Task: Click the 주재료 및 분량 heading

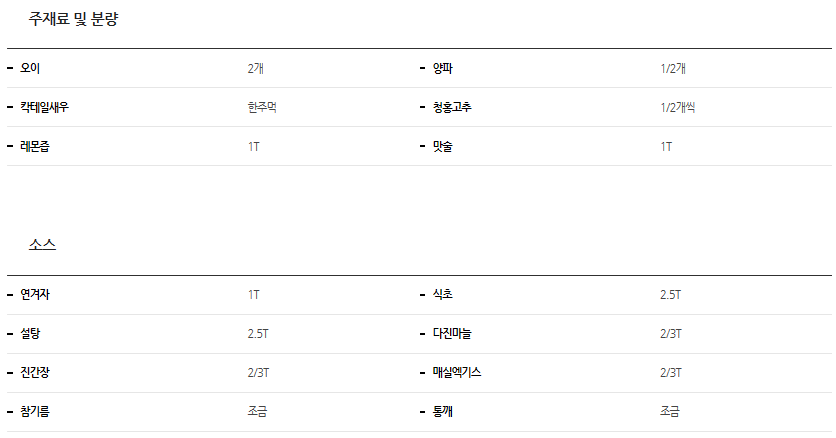Action: (x=74, y=19)
